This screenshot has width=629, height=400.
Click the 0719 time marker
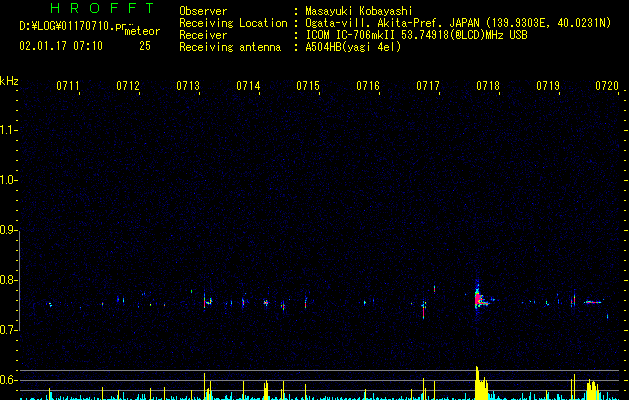548,86
